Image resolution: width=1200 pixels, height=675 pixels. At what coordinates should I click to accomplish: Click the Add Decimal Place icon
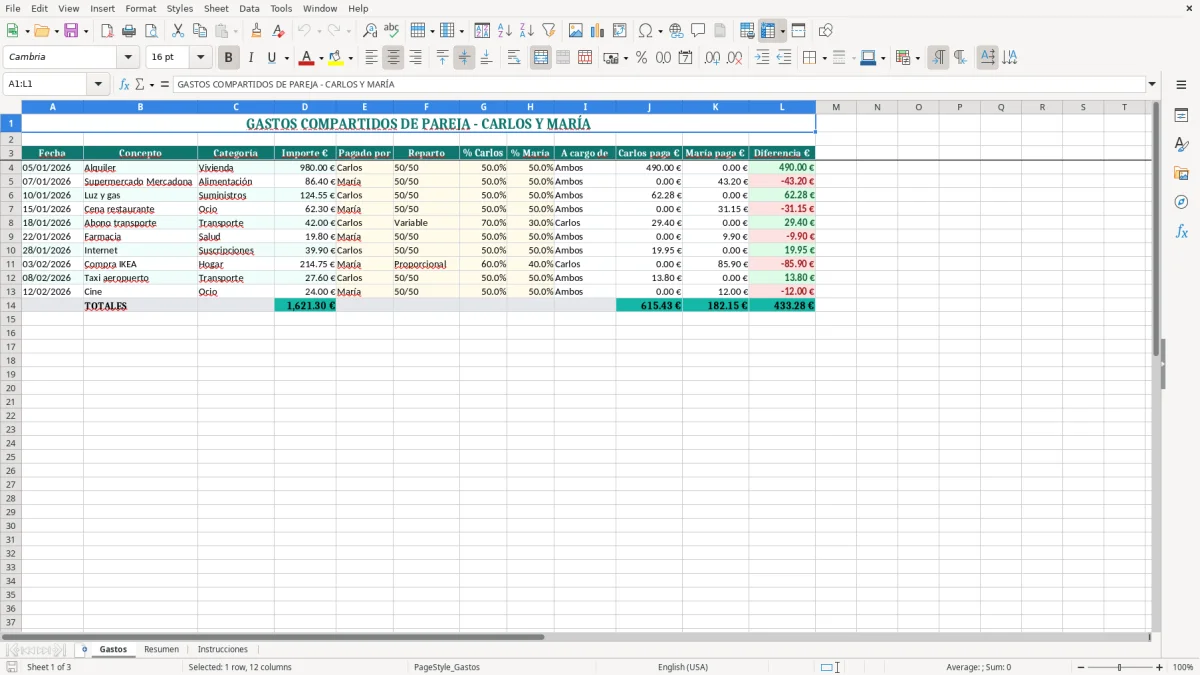click(x=712, y=58)
